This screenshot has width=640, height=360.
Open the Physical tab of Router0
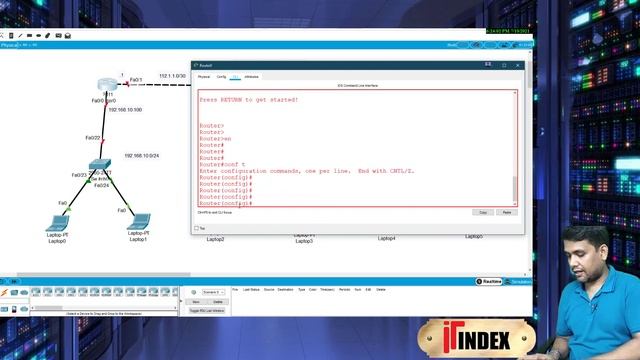point(204,77)
